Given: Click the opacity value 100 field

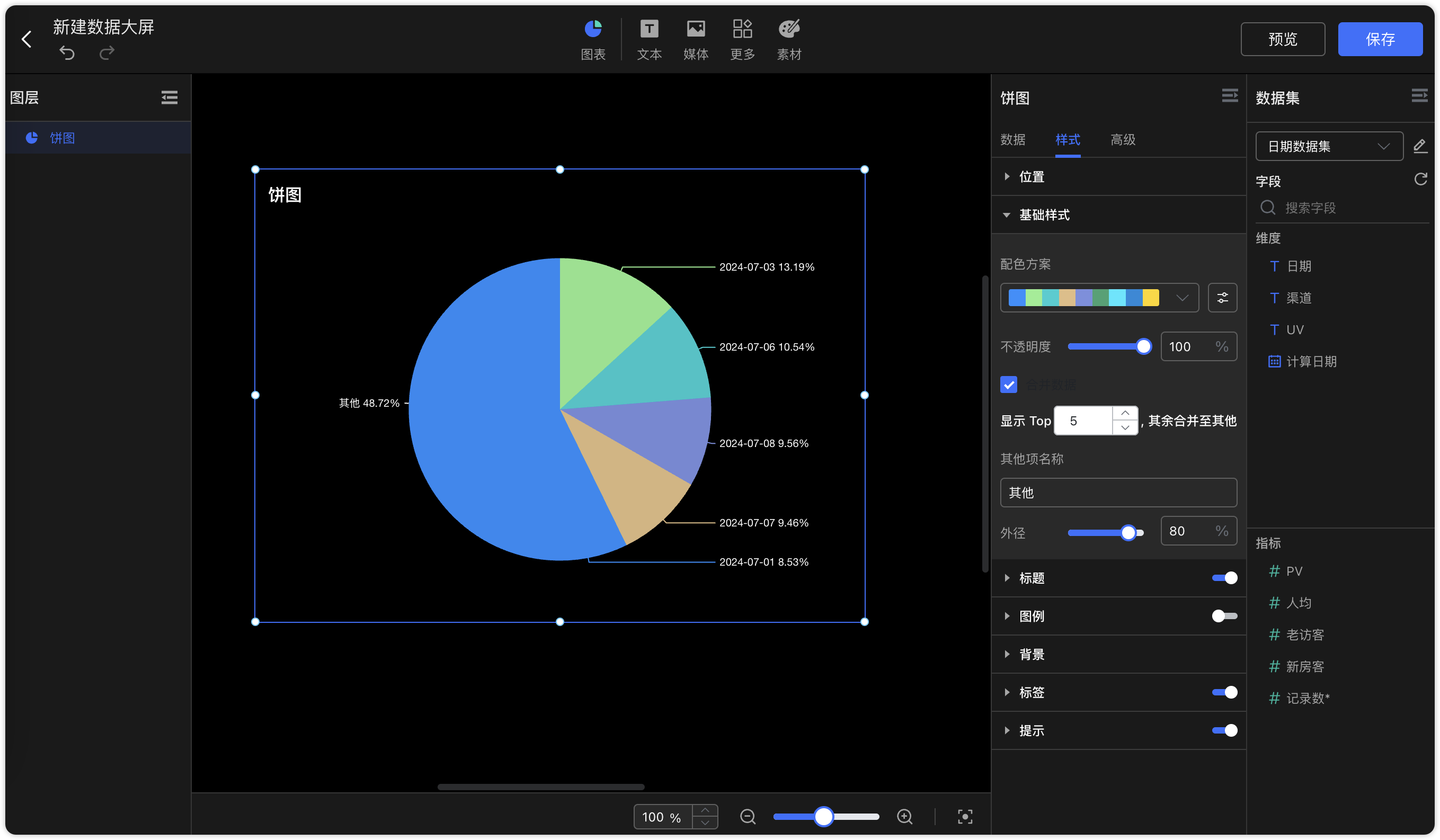Looking at the screenshot, I should 1199,346.
